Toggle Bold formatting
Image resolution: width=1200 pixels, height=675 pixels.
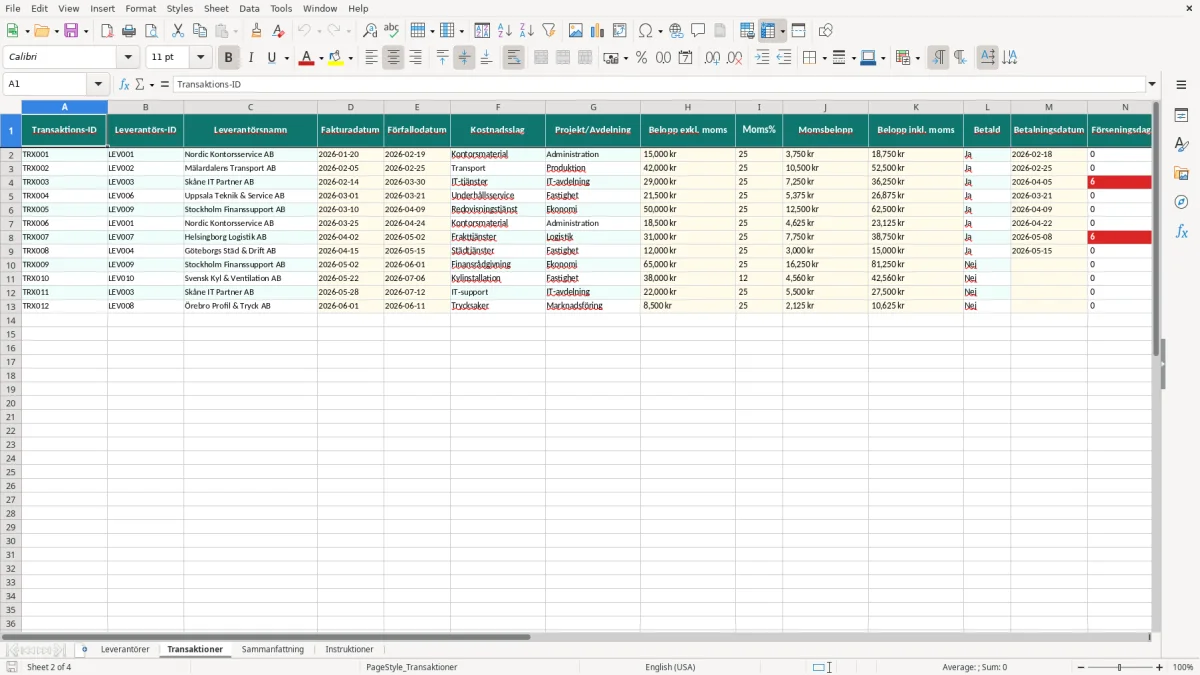[x=228, y=58]
